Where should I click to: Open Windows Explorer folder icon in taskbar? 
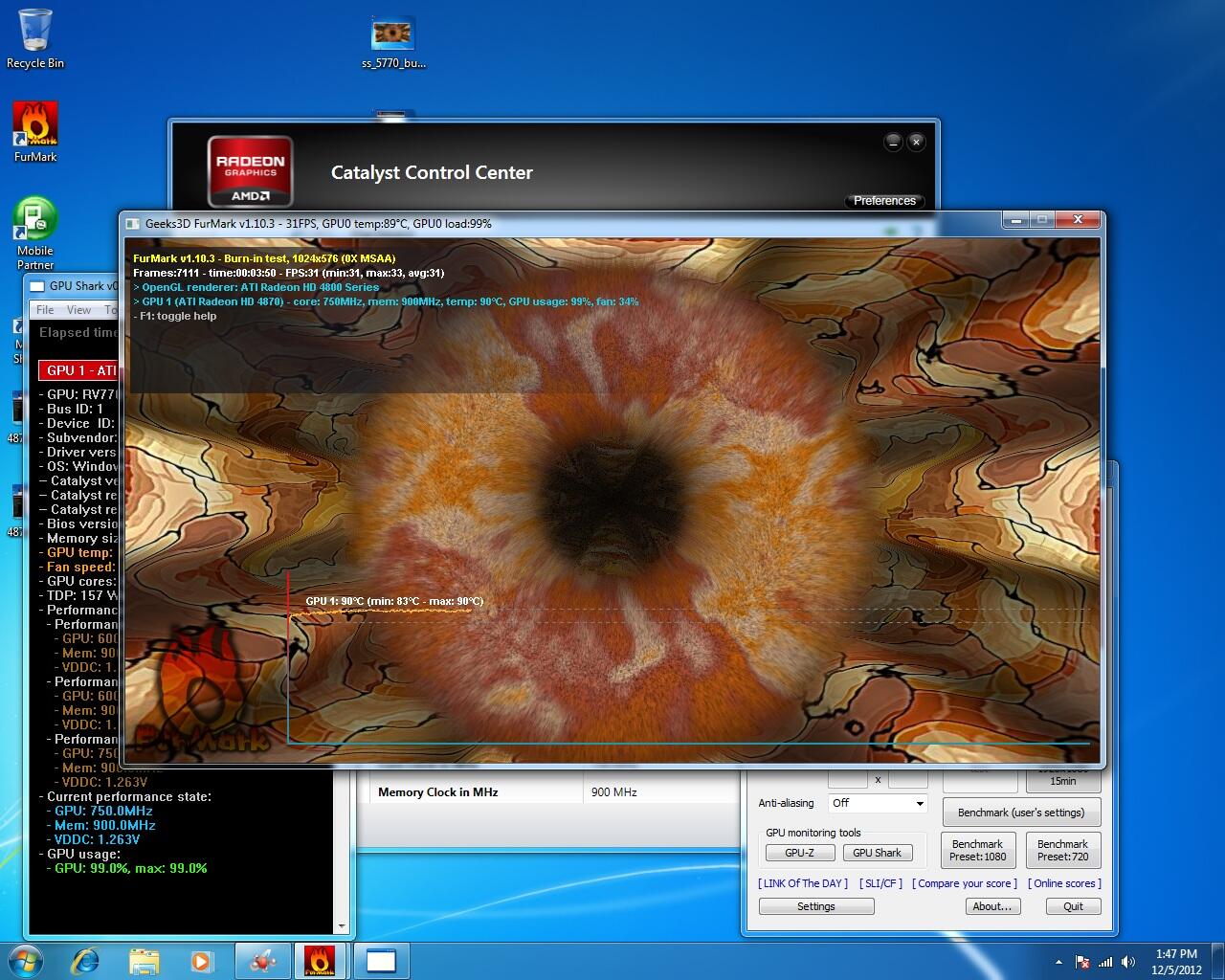click(144, 960)
